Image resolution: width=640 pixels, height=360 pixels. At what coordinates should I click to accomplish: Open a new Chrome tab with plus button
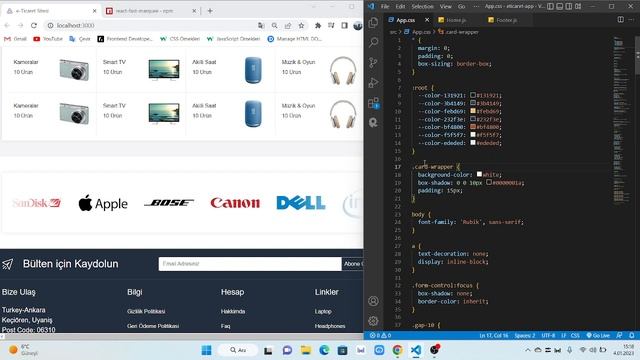click(210, 11)
